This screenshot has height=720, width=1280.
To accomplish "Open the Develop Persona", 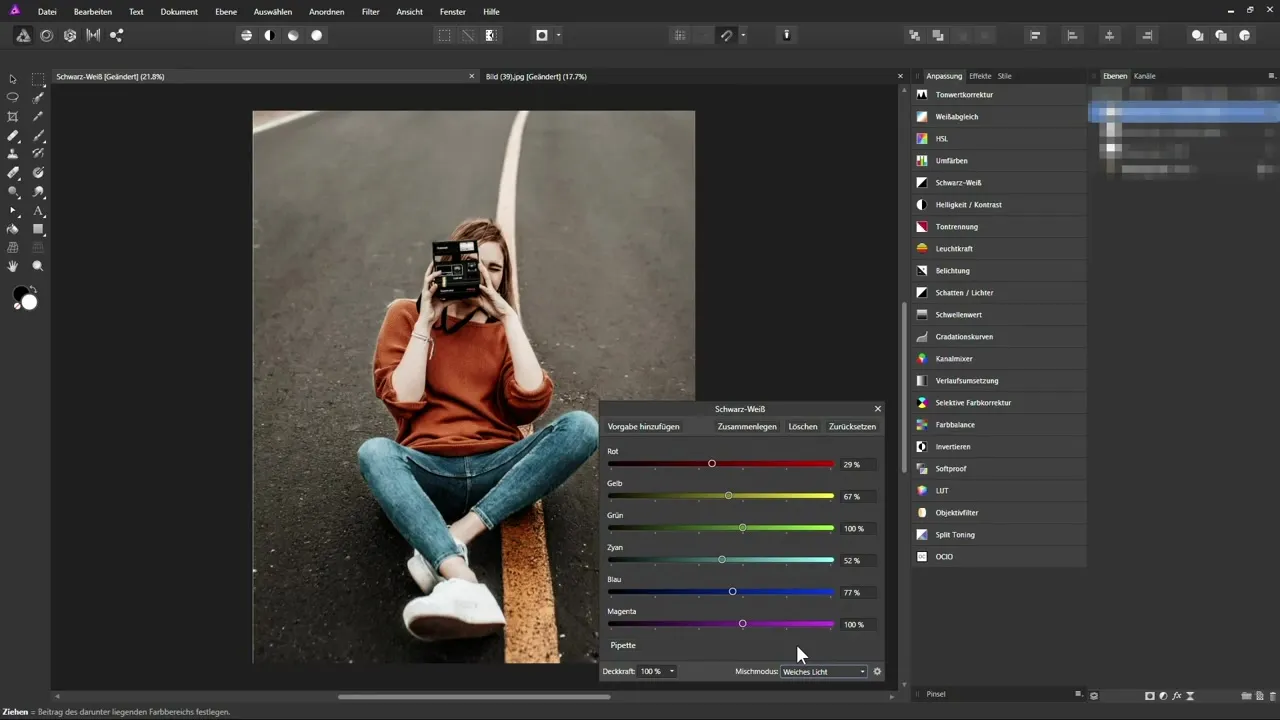I will tap(70, 35).
